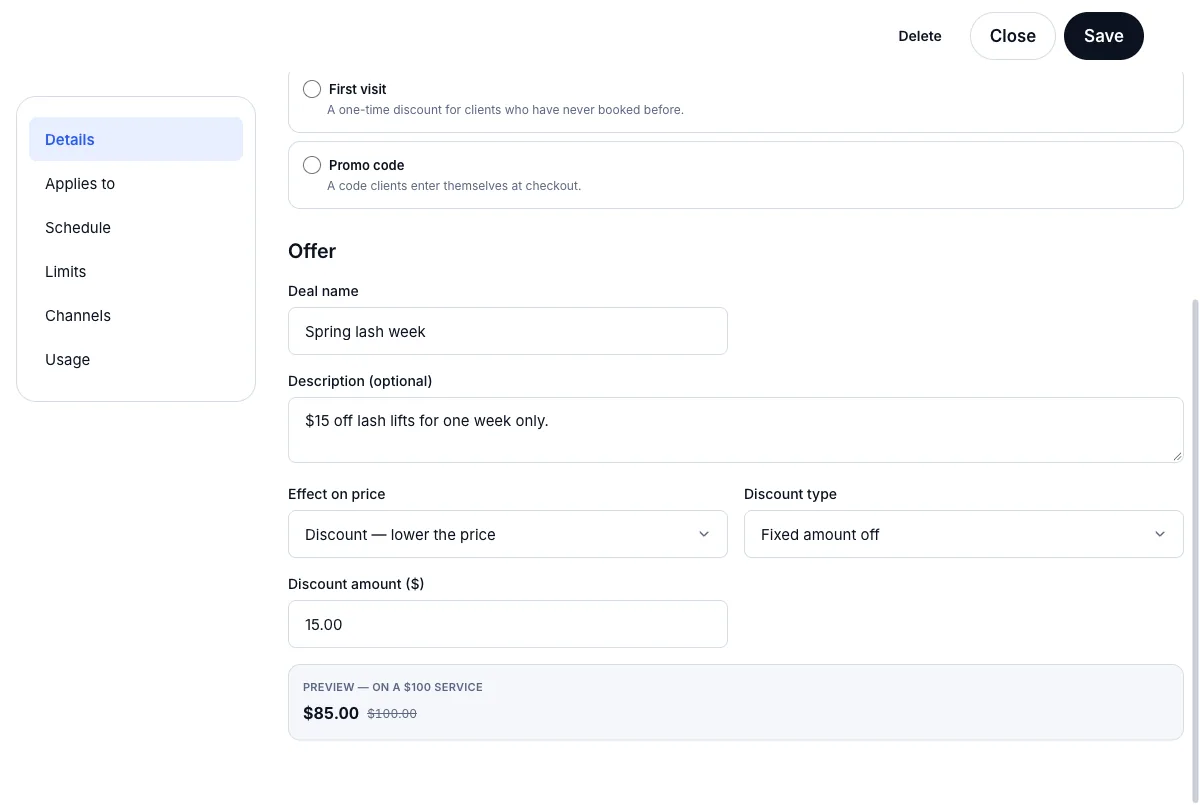Click the Discount amount input field

point(508,624)
